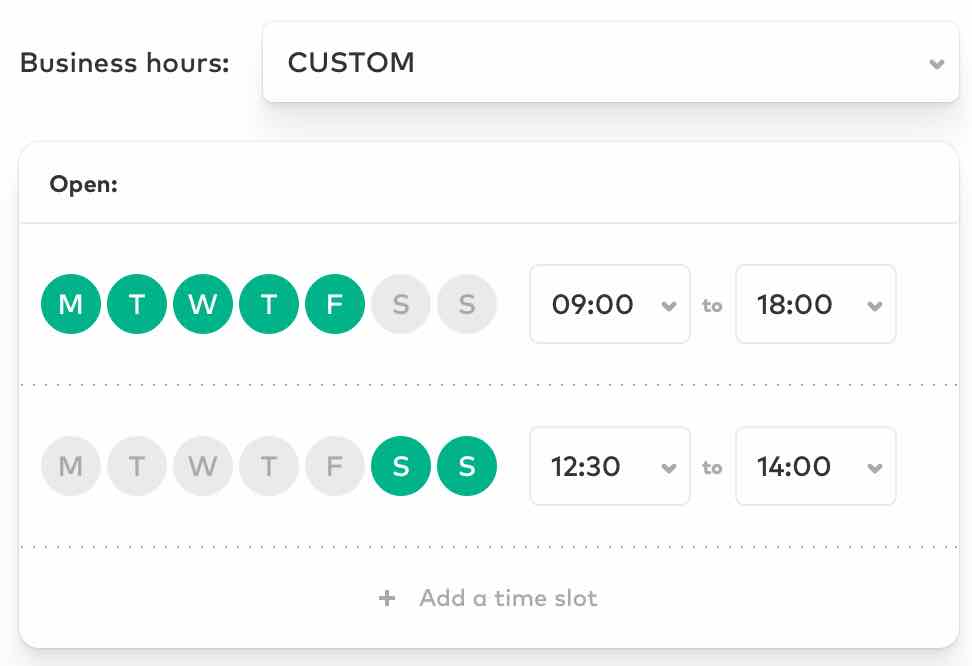Toggle Tuesday off in the first row
This screenshot has width=972, height=666.
(x=137, y=304)
